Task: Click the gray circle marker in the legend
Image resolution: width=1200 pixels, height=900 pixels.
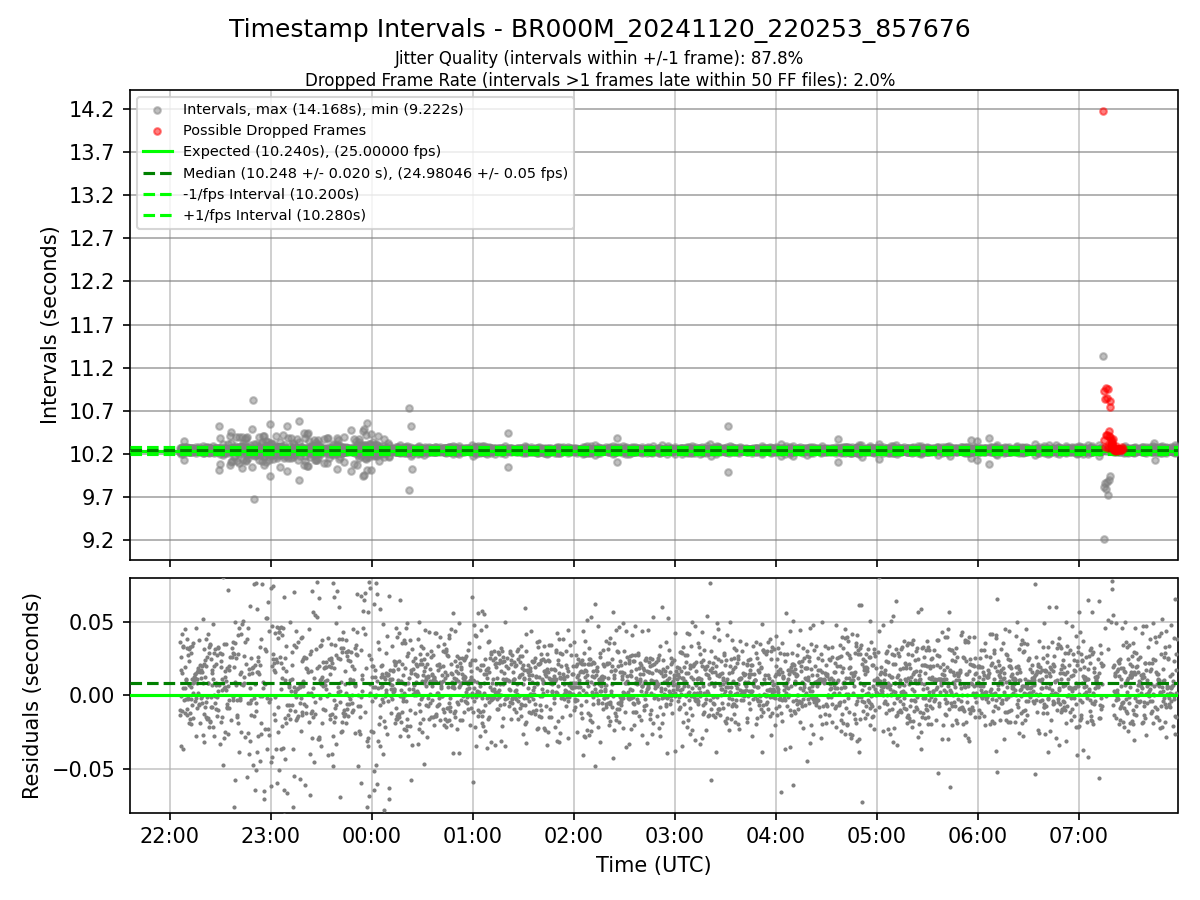Action: point(157,110)
